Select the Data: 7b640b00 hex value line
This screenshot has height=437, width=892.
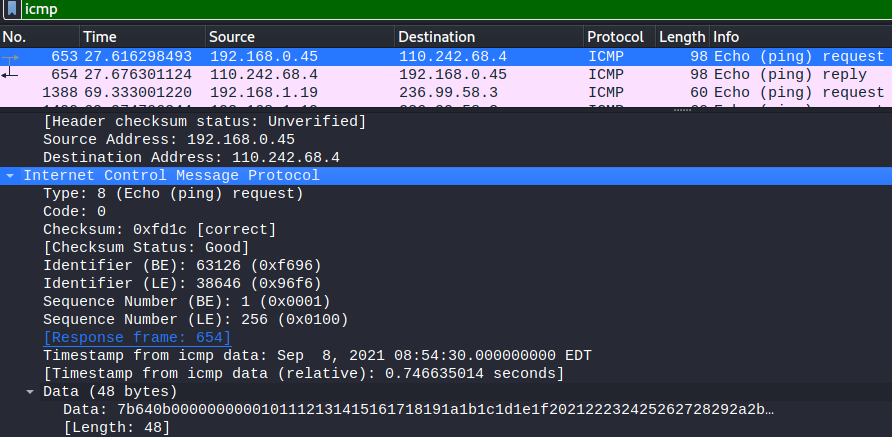click(x=419, y=410)
